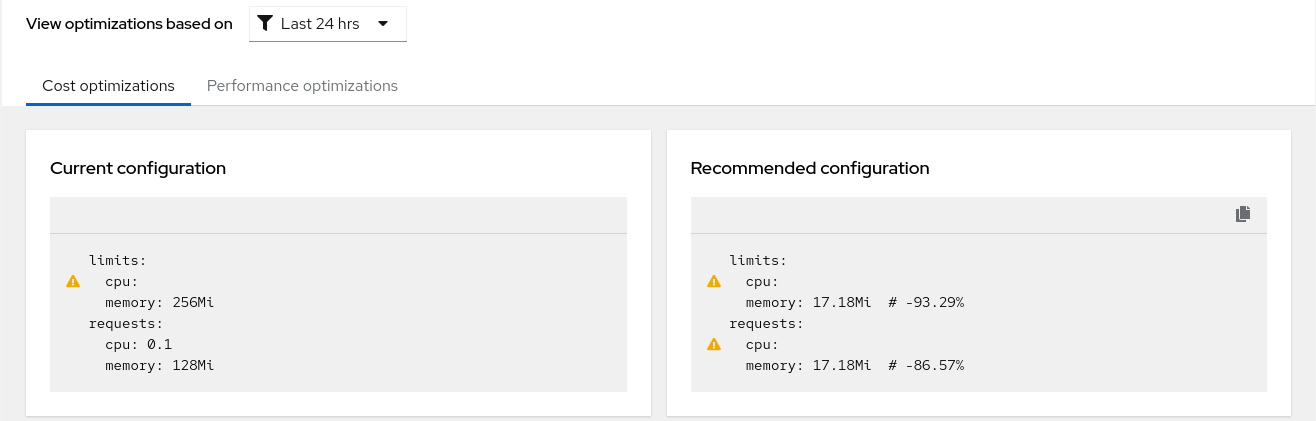Click the recommended memory line showing -86.57%
This screenshot has height=421, width=1316.
coord(854,366)
